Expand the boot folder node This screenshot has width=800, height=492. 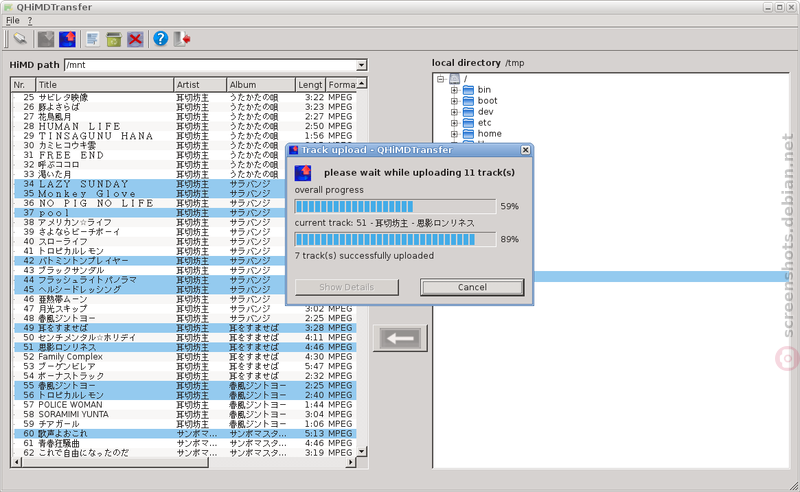pos(454,101)
